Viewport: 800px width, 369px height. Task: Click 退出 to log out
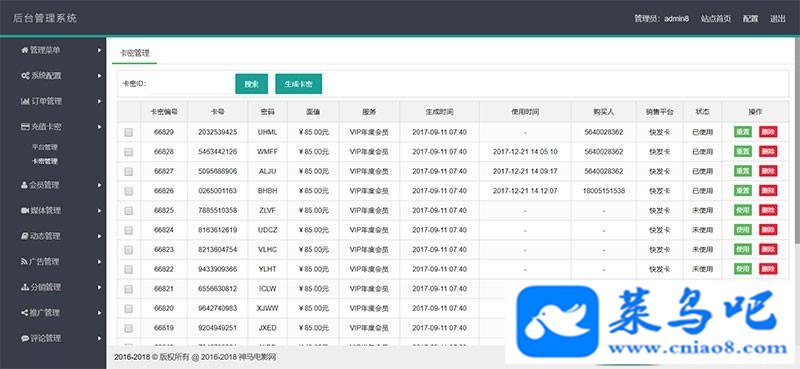coord(778,19)
